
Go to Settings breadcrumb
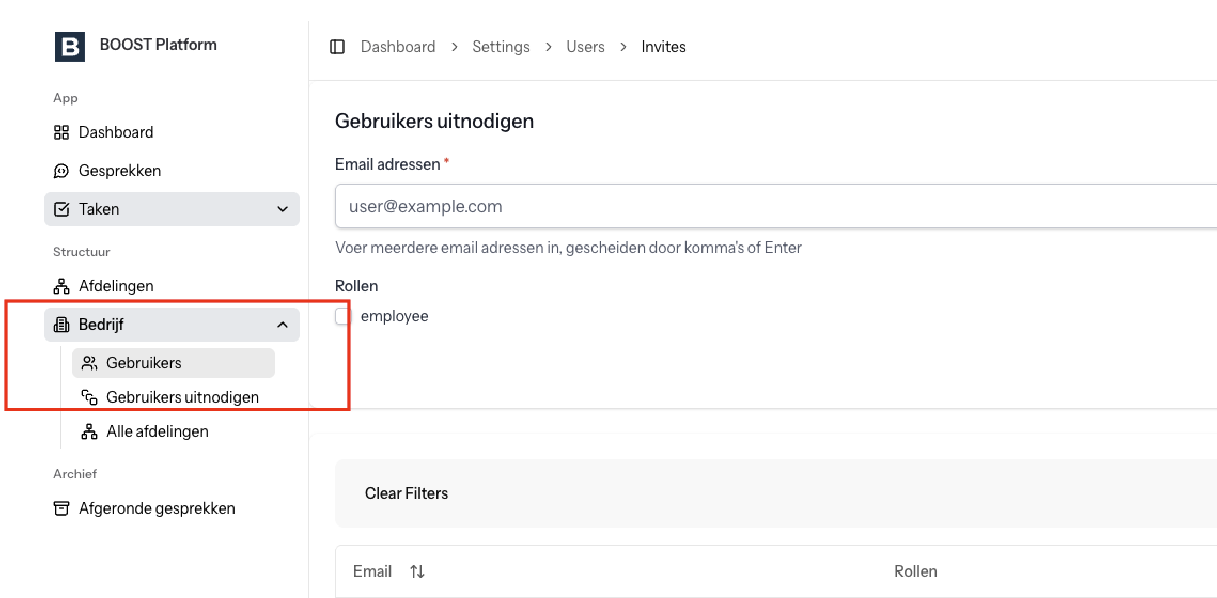tap(501, 47)
